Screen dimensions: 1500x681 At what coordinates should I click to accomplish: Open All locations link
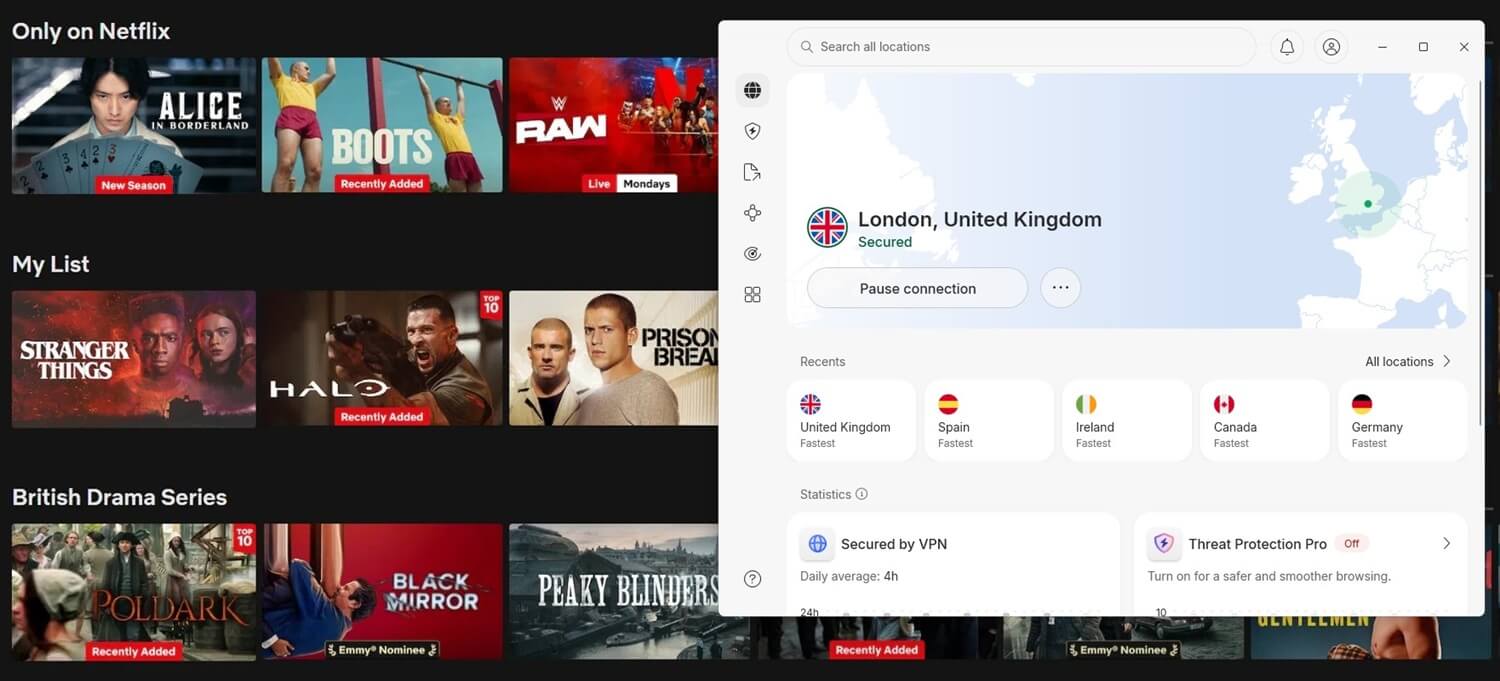pos(1408,361)
